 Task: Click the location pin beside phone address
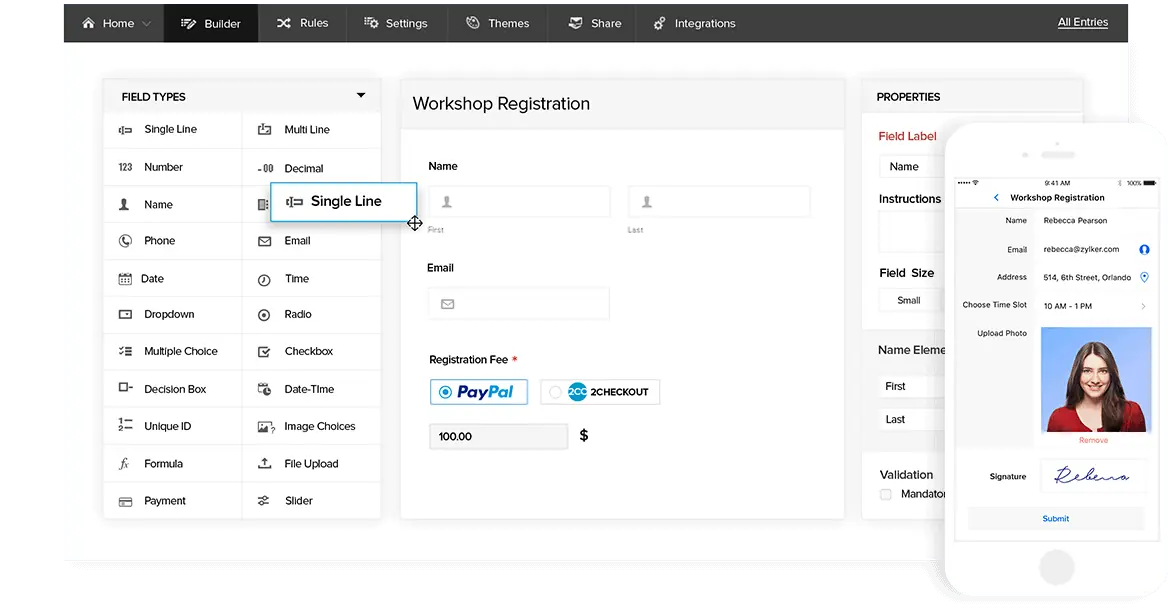point(1144,278)
